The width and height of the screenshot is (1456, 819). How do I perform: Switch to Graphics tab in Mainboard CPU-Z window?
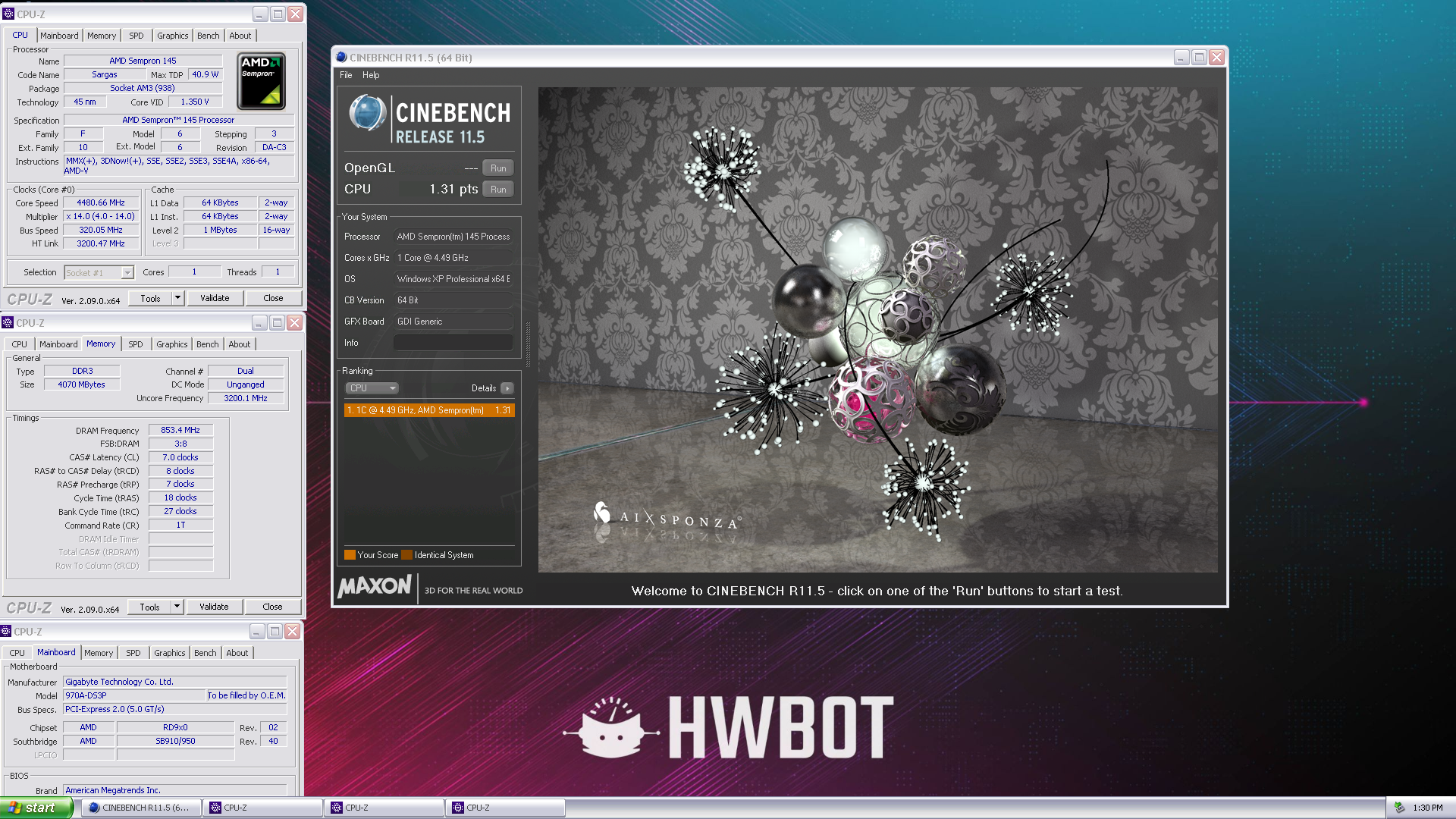(169, 653)
